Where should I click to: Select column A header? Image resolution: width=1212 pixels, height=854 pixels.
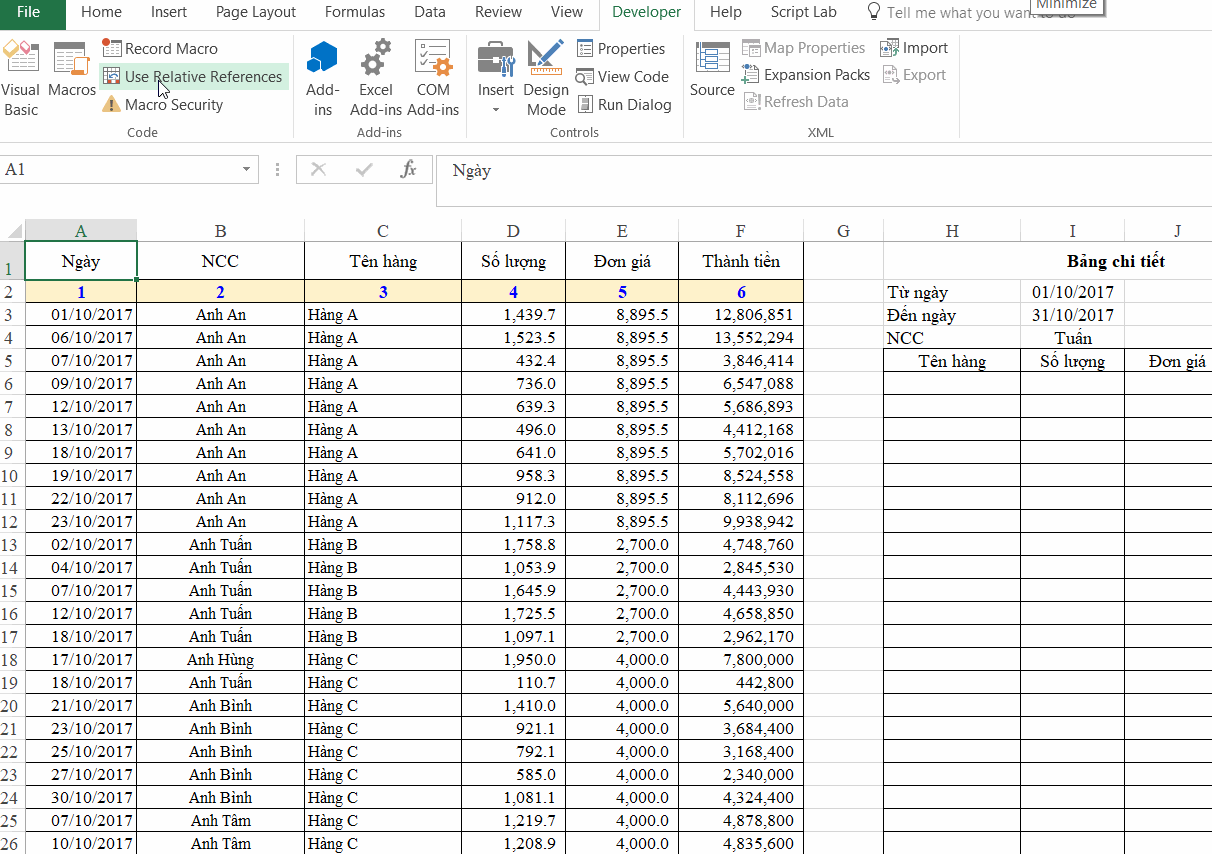pyautogui.click(x=81, y=231)
